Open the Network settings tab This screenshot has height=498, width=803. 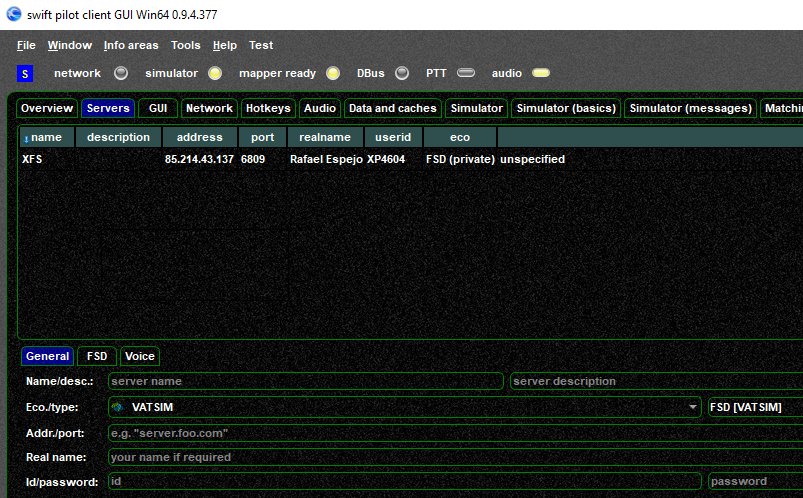tap(209, 108)
